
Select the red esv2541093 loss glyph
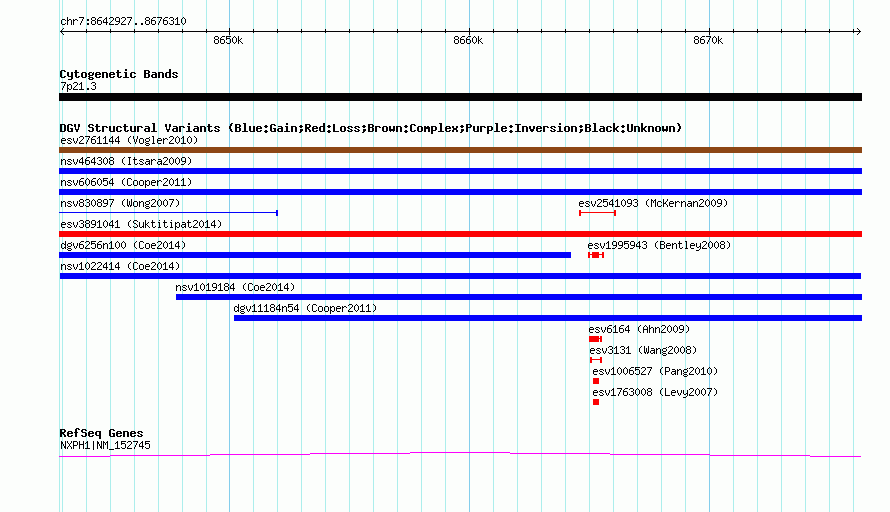point(597,213)
